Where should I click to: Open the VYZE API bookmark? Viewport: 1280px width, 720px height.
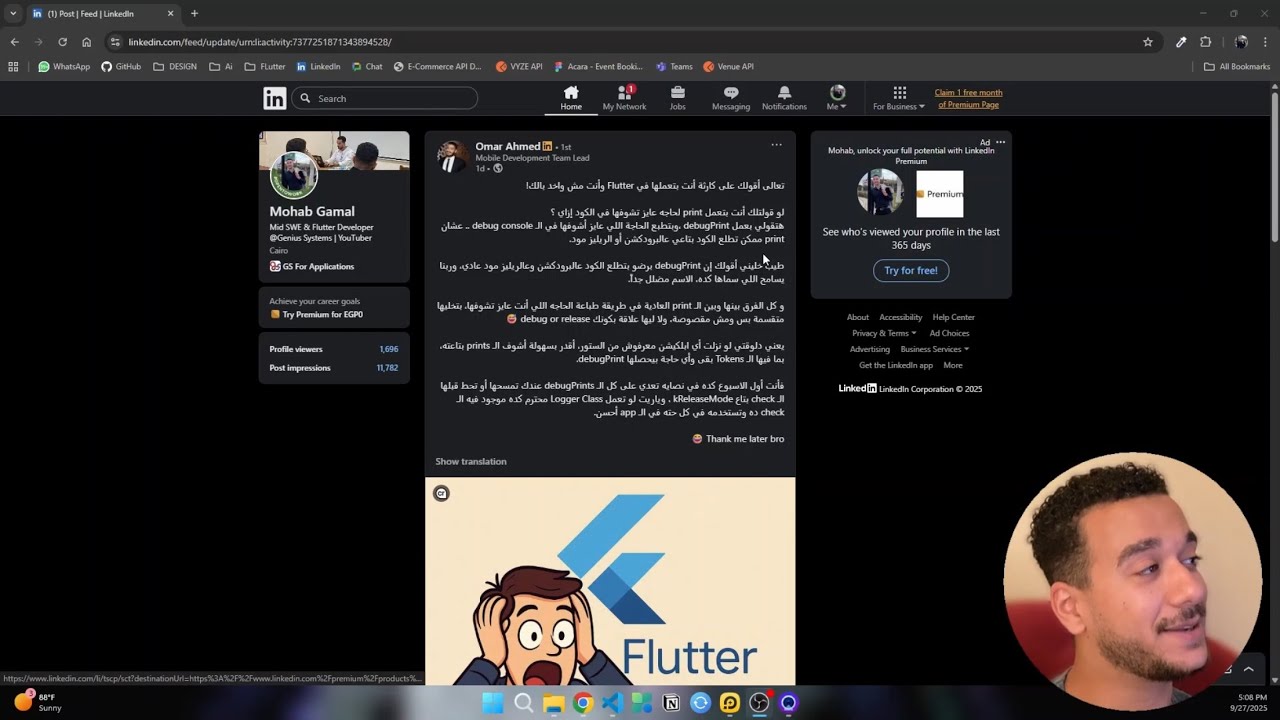(x=519, y=67)
